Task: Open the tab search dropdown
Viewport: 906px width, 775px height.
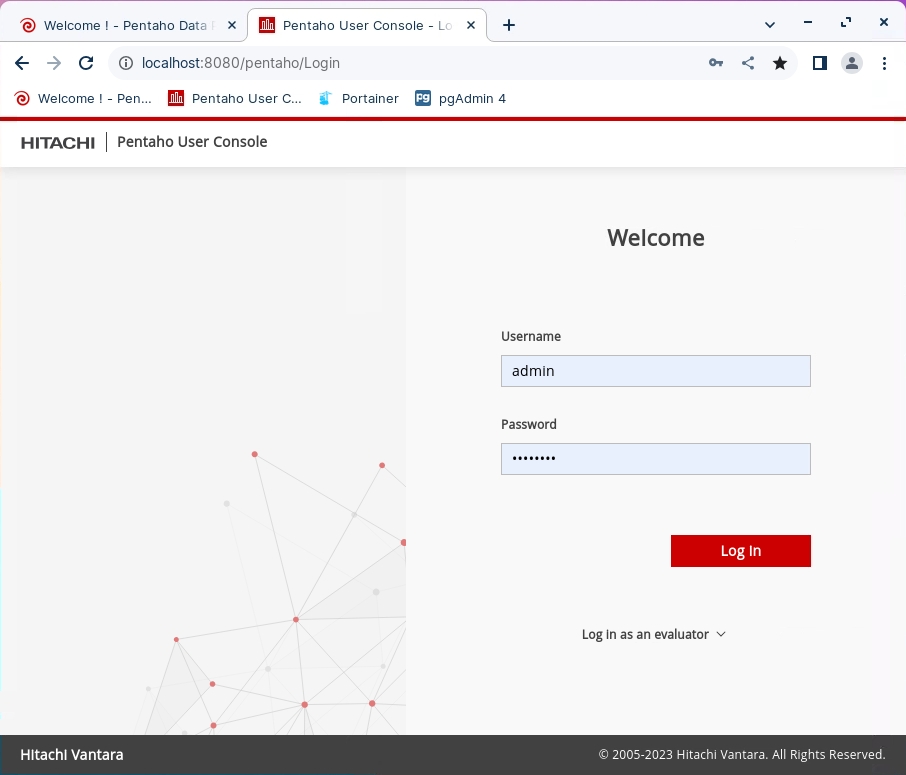Action: coord(770,25)
